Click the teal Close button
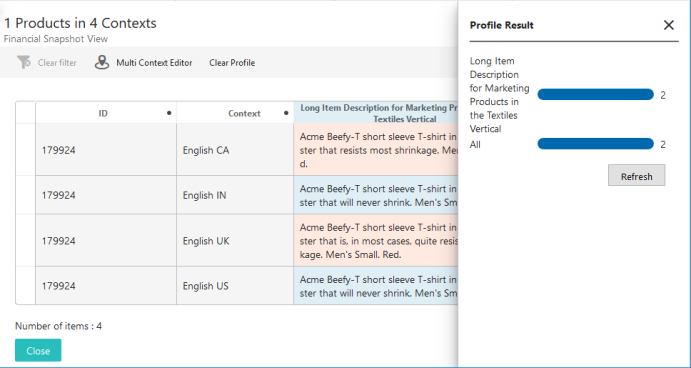The height and width of the screenshot is (368, 691). point(38,350)
